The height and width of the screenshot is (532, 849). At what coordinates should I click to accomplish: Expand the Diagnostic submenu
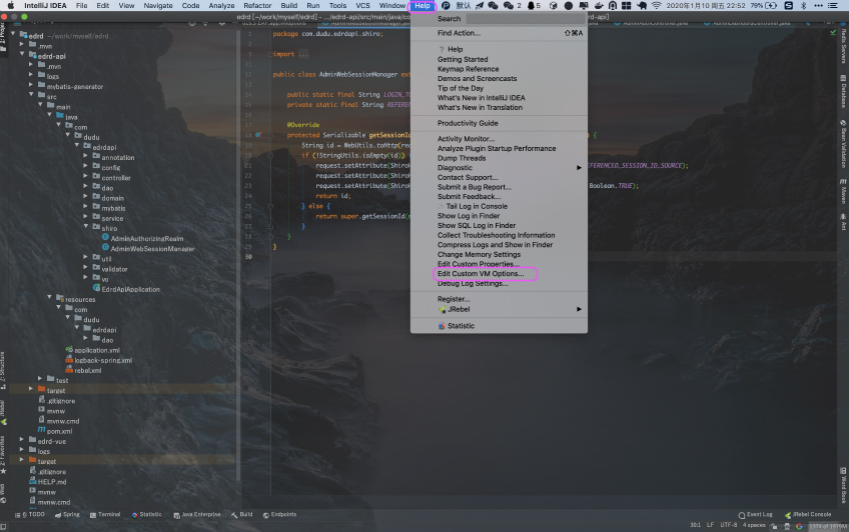click(455, 168)
